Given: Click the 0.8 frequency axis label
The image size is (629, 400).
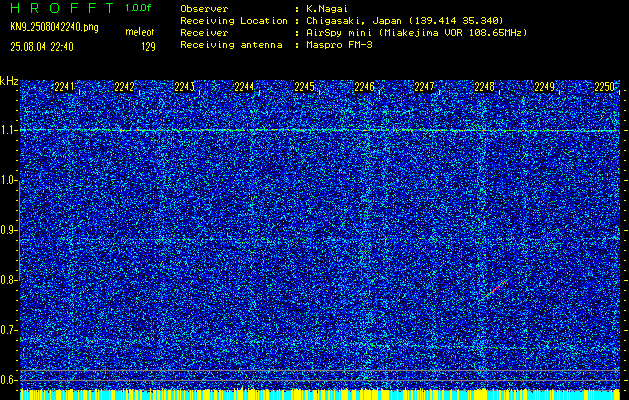Looking at the screenshot, I should pyautogui.click(x=7, y=280).
